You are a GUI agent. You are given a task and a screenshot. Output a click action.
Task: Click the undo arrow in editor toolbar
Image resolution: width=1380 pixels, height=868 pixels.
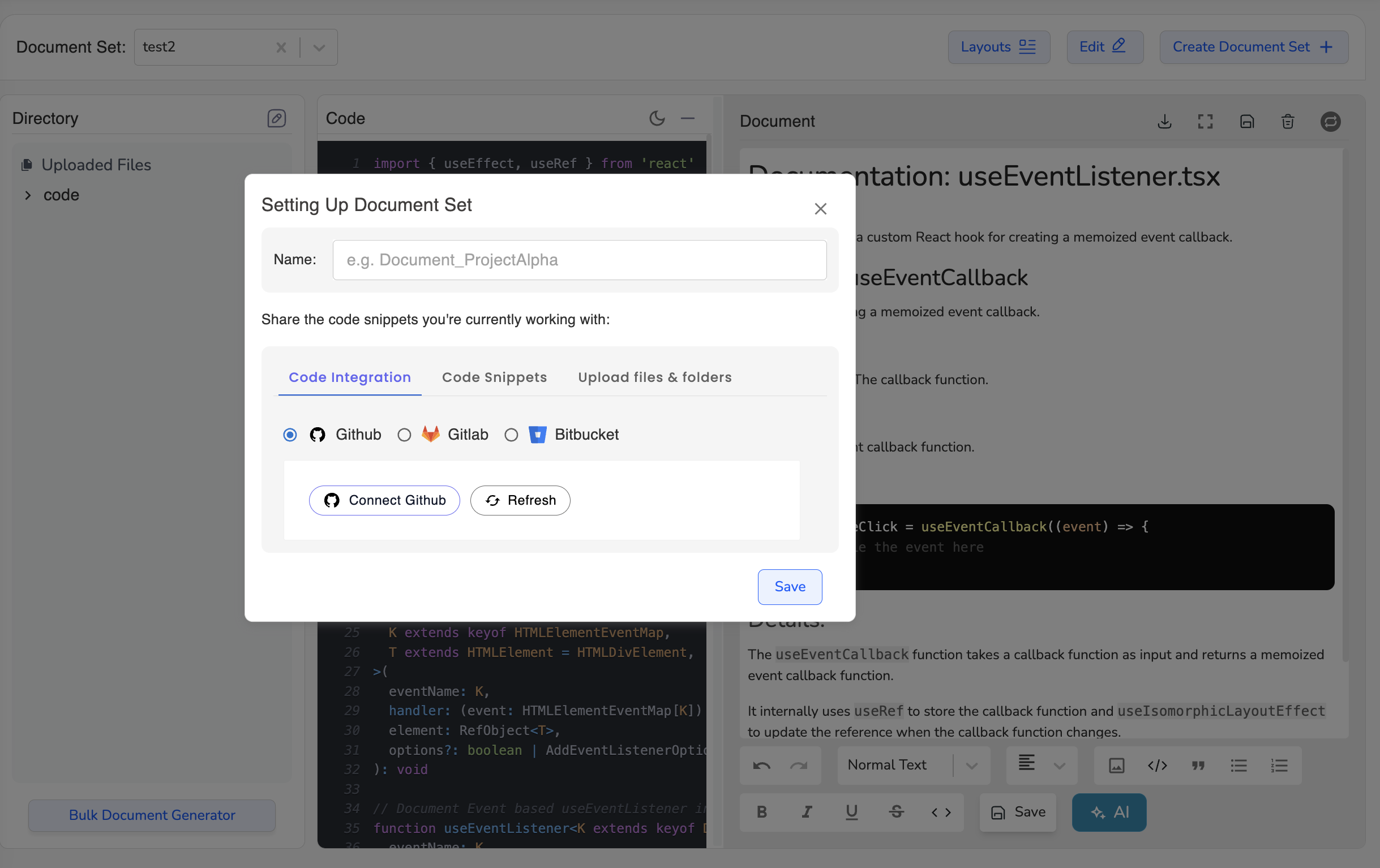761,766
